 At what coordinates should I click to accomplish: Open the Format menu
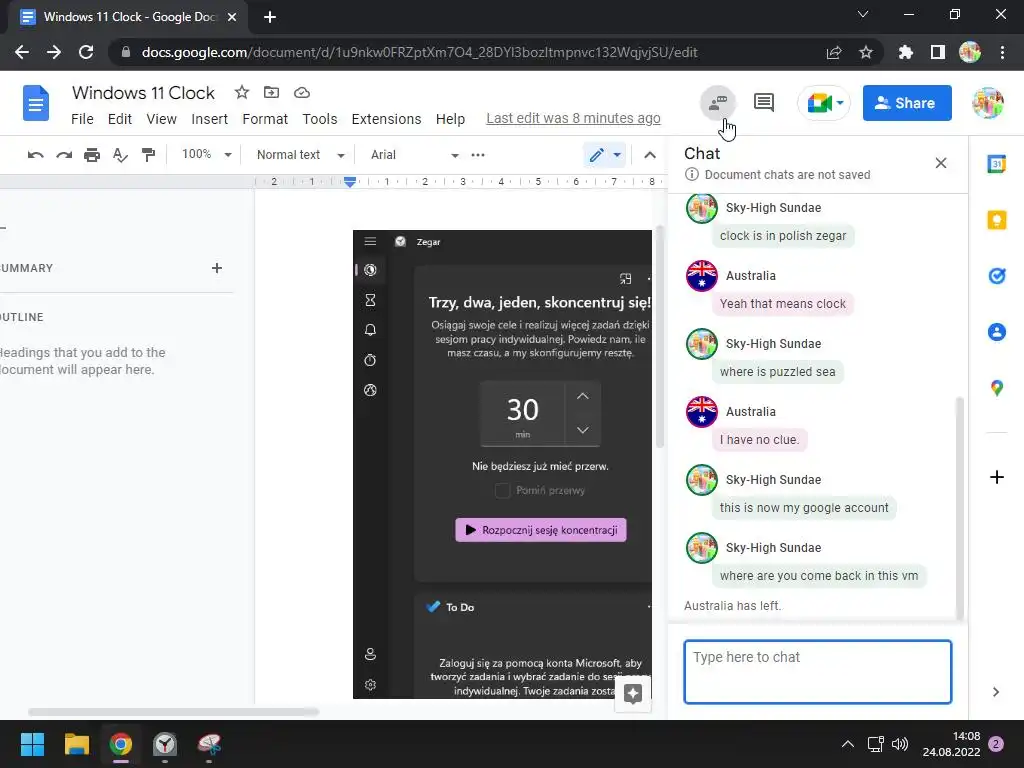point(265,119)
